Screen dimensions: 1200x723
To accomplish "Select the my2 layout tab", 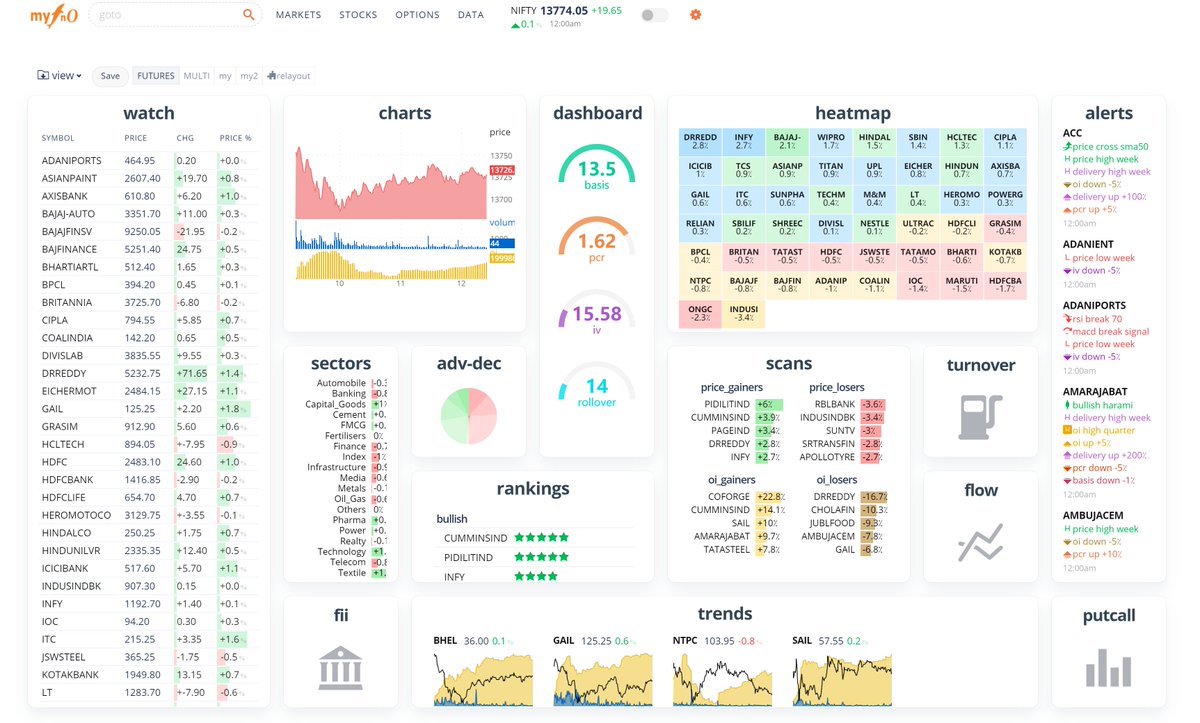I will point(249,75).
